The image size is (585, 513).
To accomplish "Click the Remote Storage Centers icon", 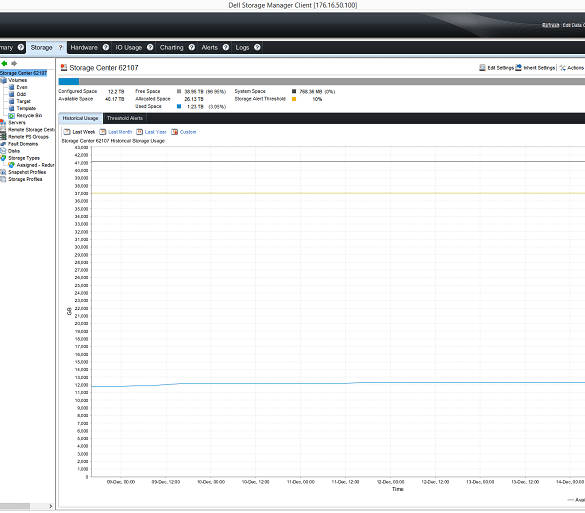I will click(3, 130).
